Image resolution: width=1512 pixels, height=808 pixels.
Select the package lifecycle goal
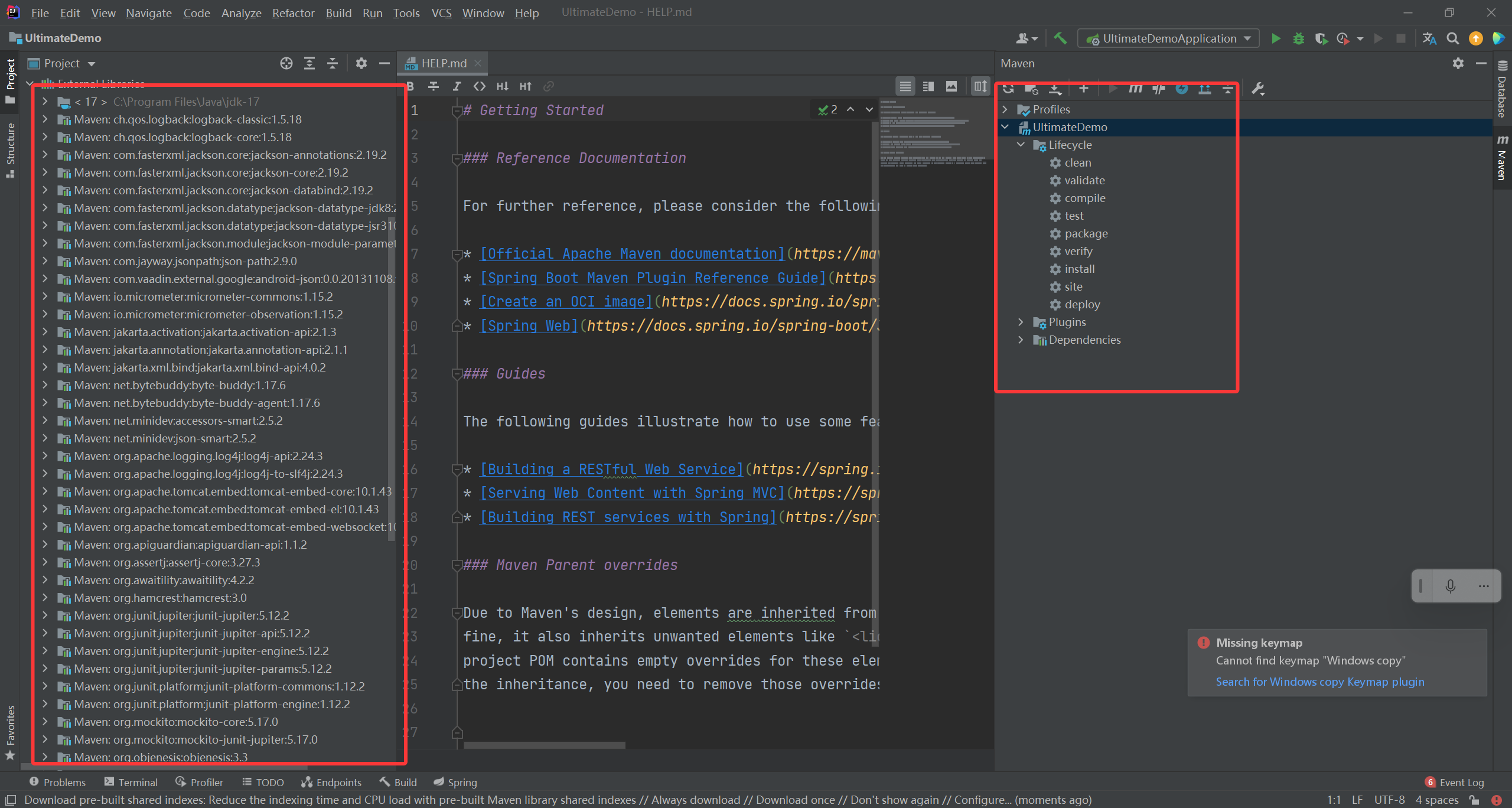tap(1086, 233)
